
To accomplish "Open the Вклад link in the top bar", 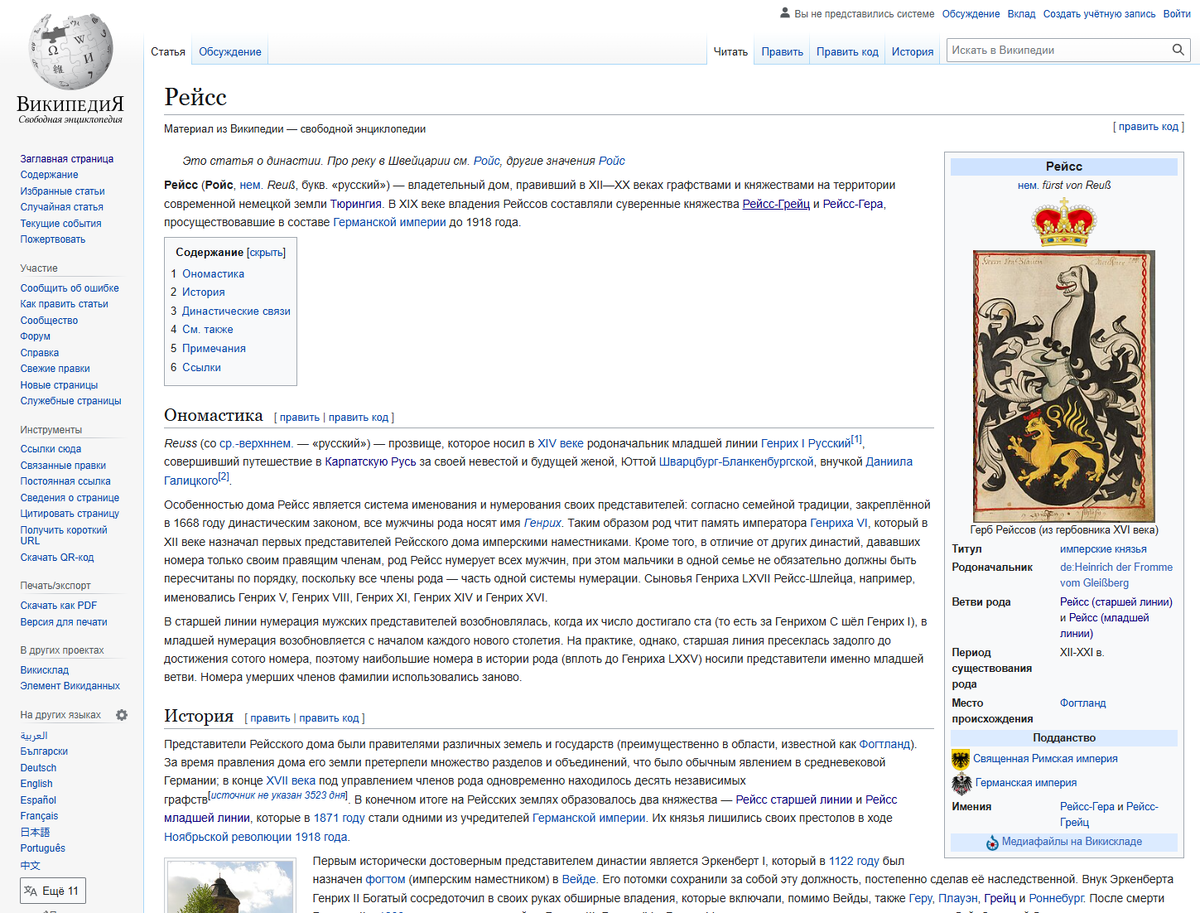I will coord(1021,14).
